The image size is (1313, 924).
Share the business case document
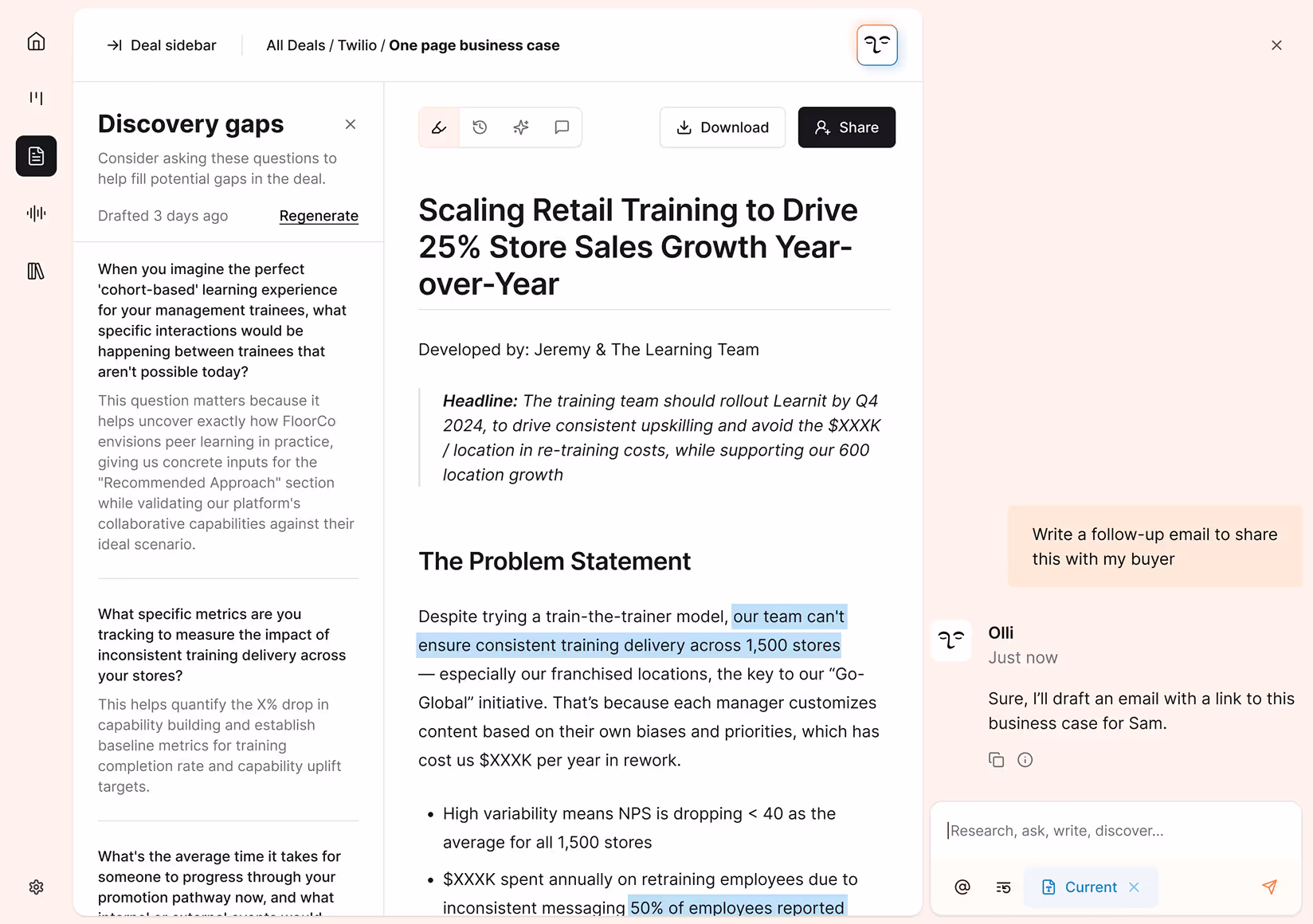coord(847,127)
